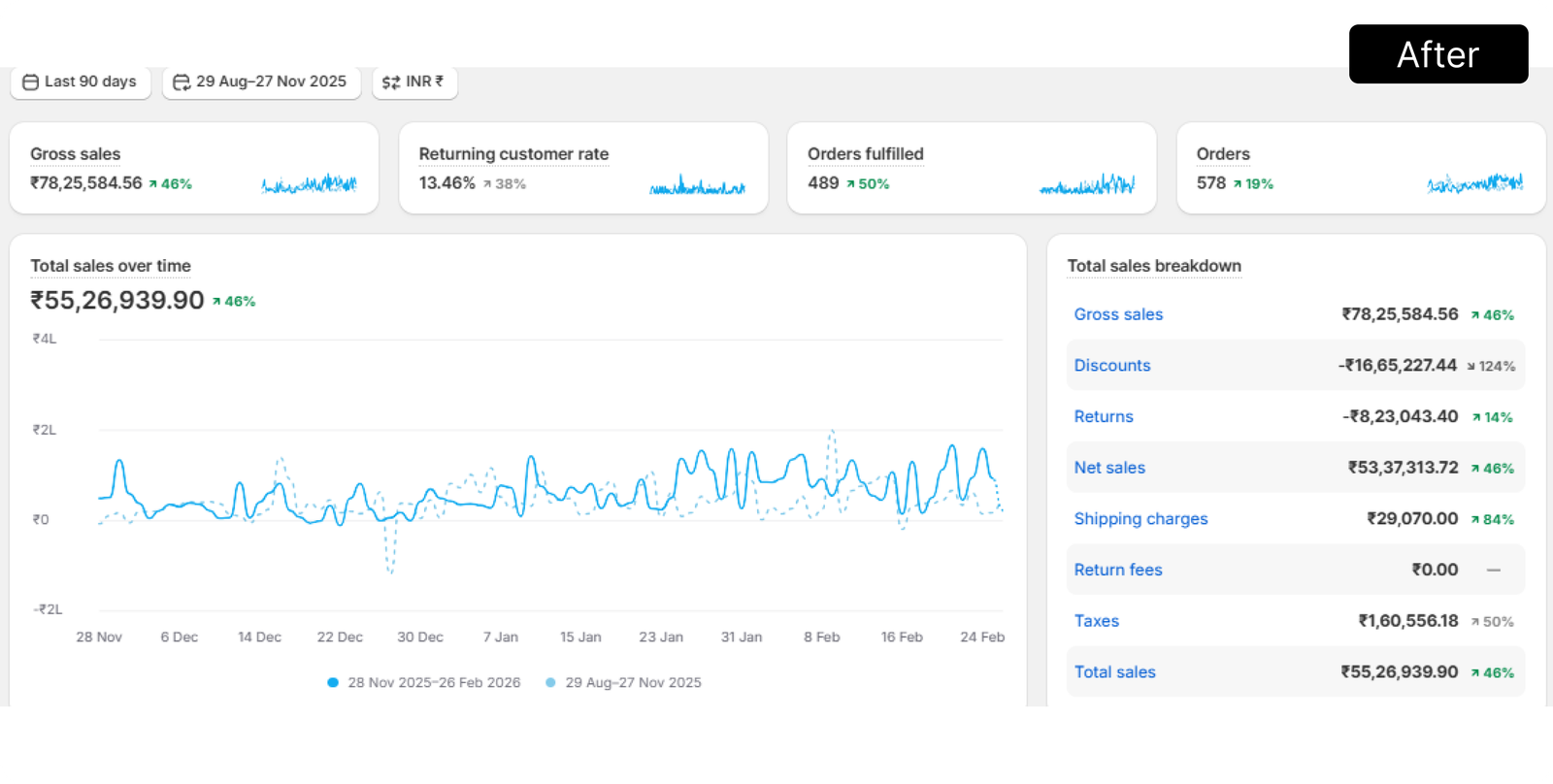Open the Shipping charges breakdown link

click(1140, 519)
